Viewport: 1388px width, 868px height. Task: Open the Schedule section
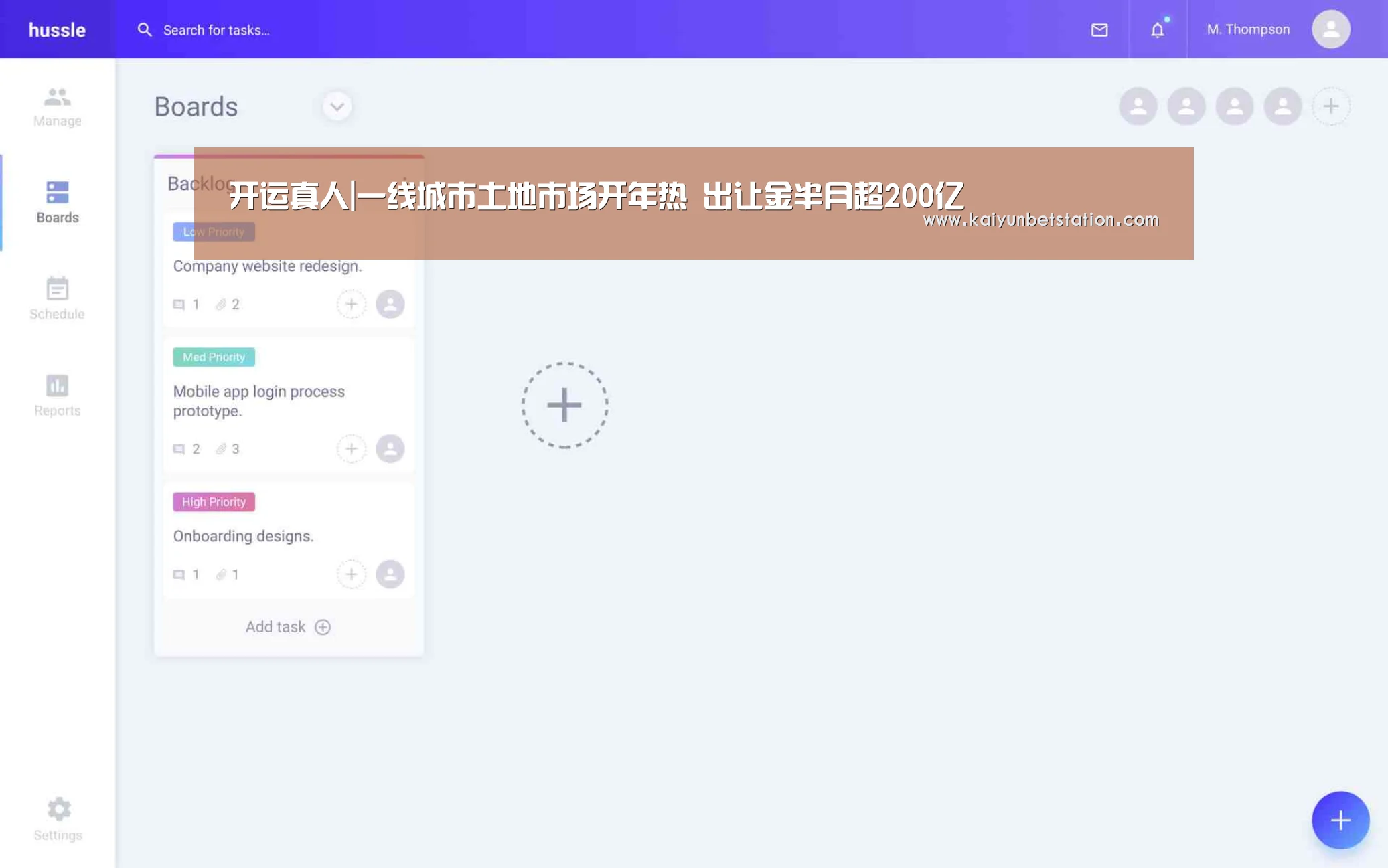tap(58, 298)
